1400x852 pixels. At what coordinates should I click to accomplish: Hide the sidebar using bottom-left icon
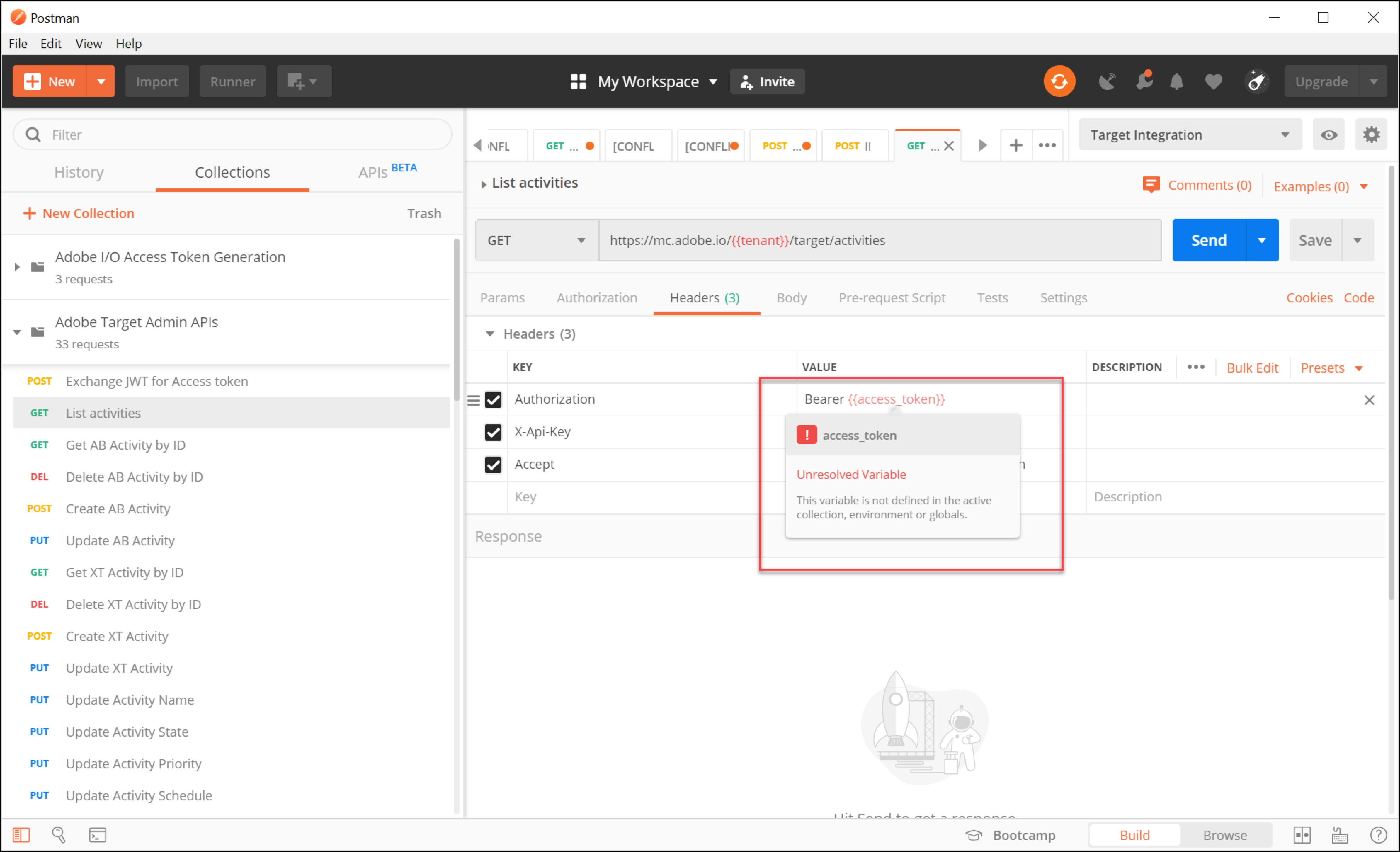21,834
